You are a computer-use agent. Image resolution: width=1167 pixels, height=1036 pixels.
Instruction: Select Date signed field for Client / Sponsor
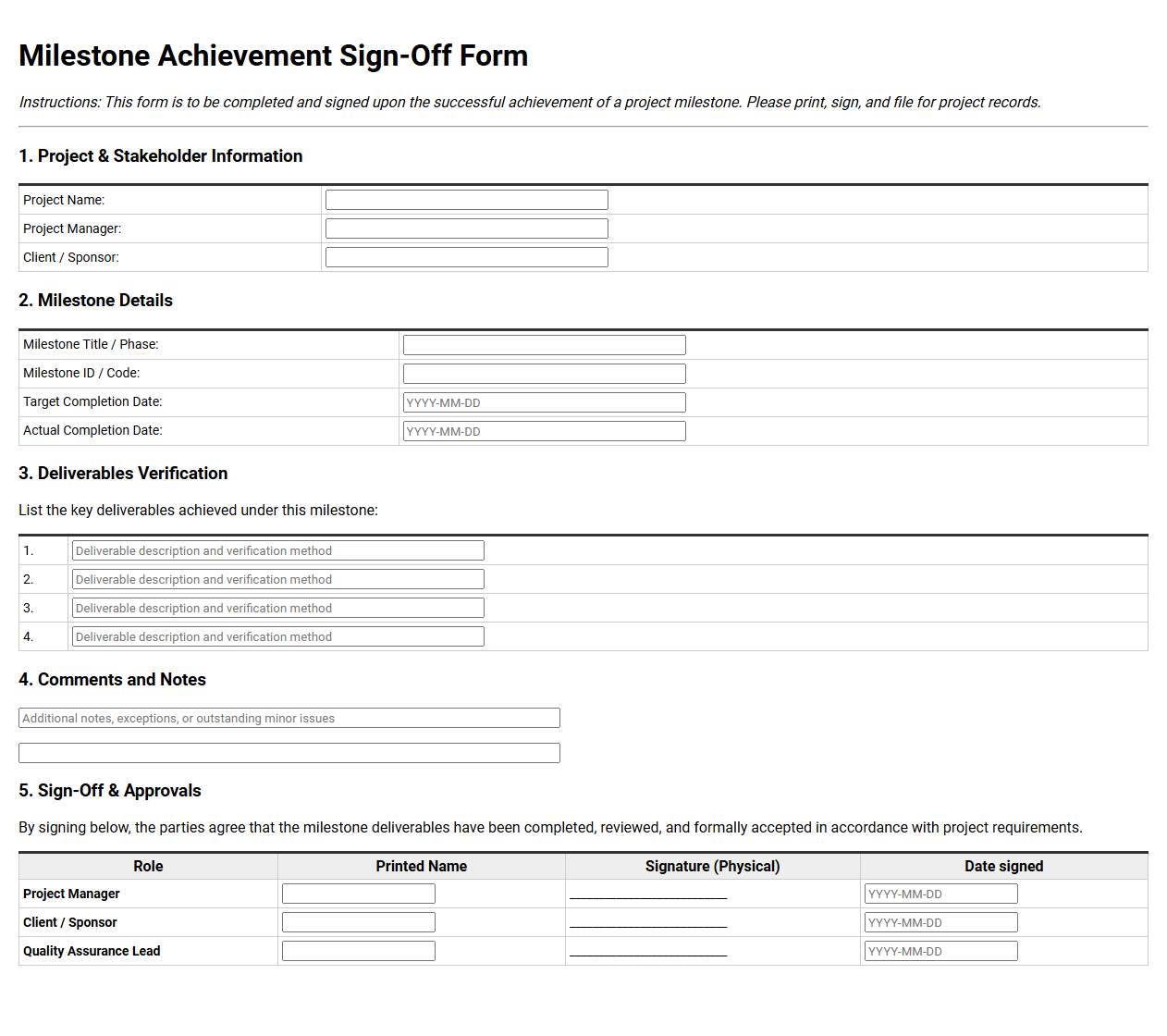click(x=941, y=922)
